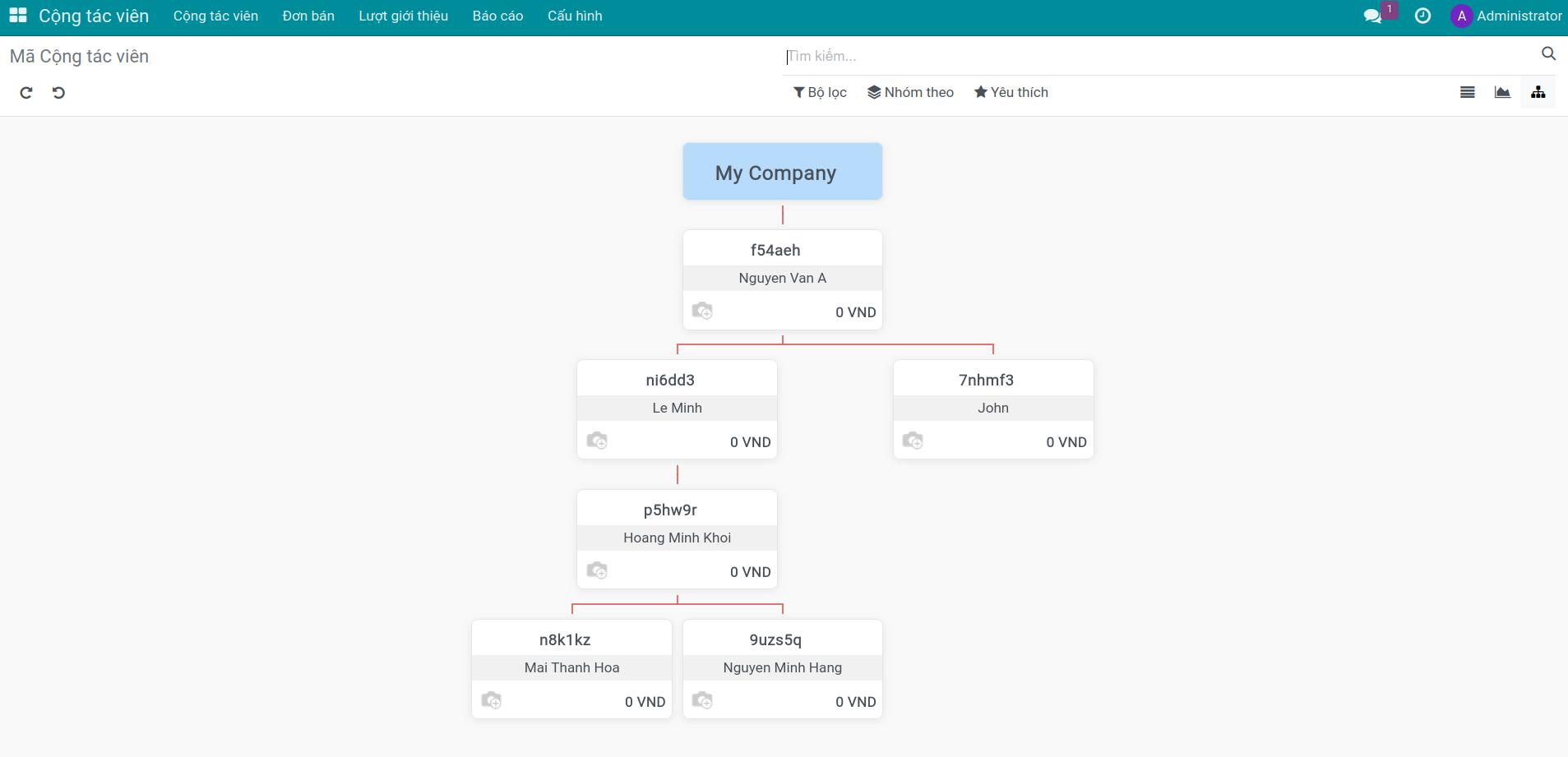Switch to the graph view icon

click(x=1502, y=92)
